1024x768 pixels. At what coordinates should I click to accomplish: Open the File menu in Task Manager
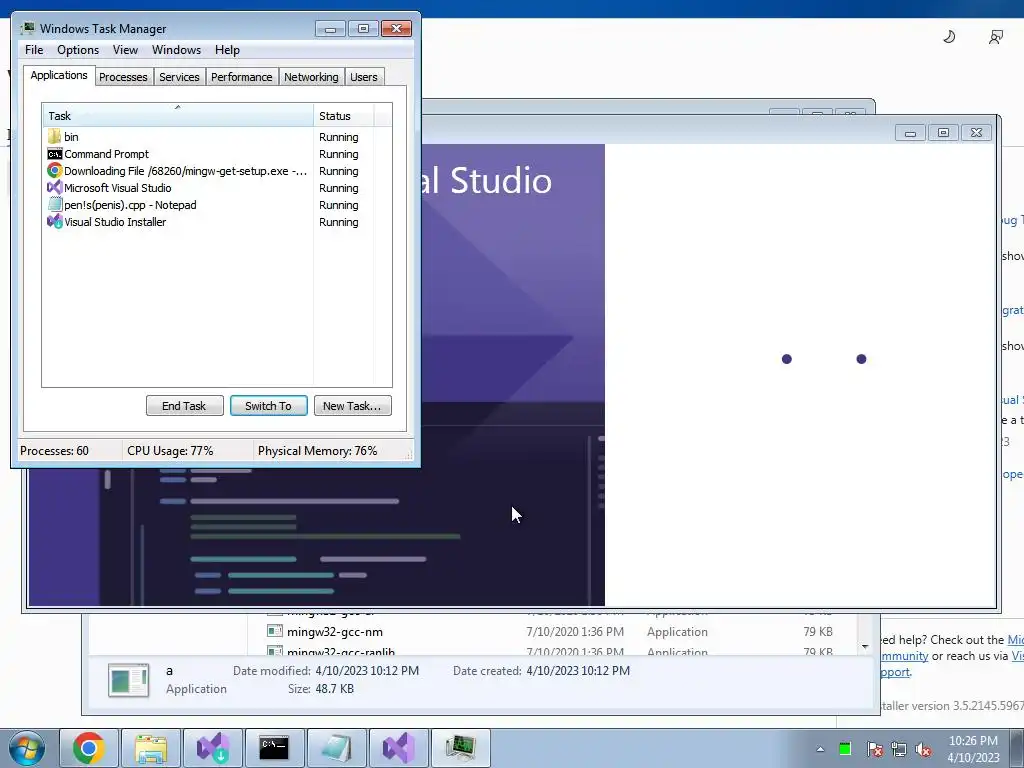coord(34,50)
